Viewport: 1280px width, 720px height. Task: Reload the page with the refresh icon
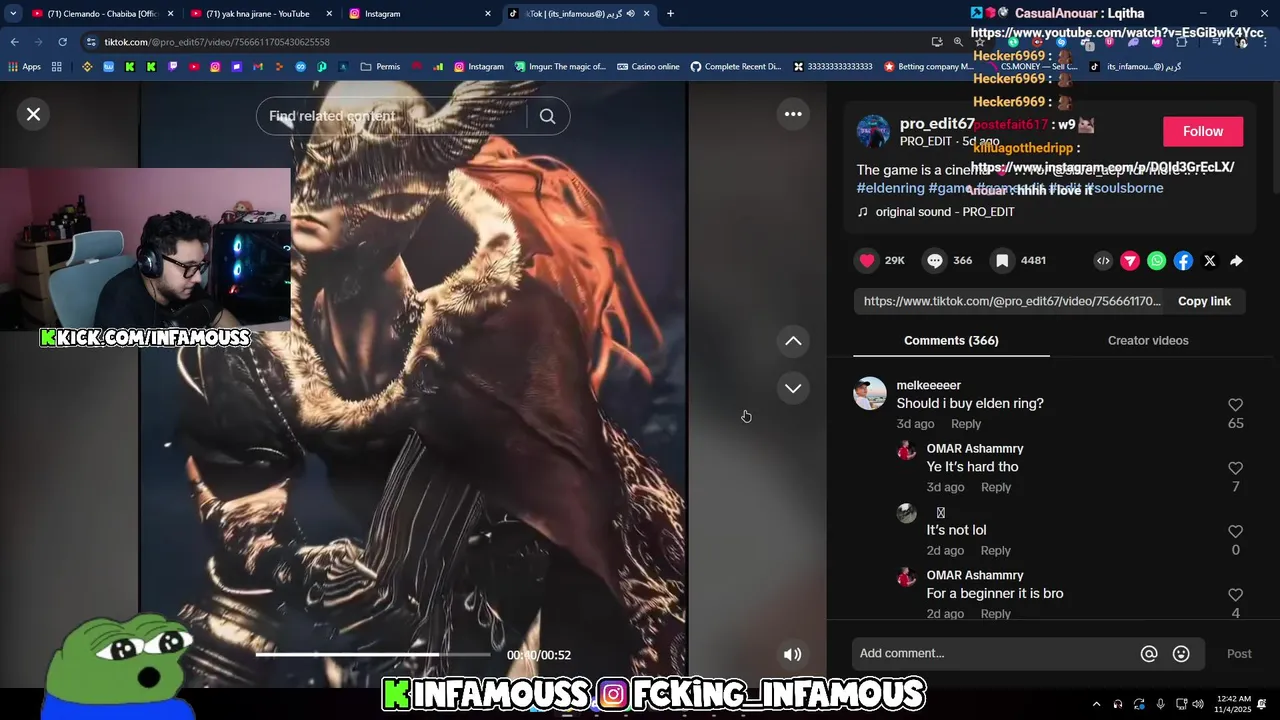click(x=62, y=42)
